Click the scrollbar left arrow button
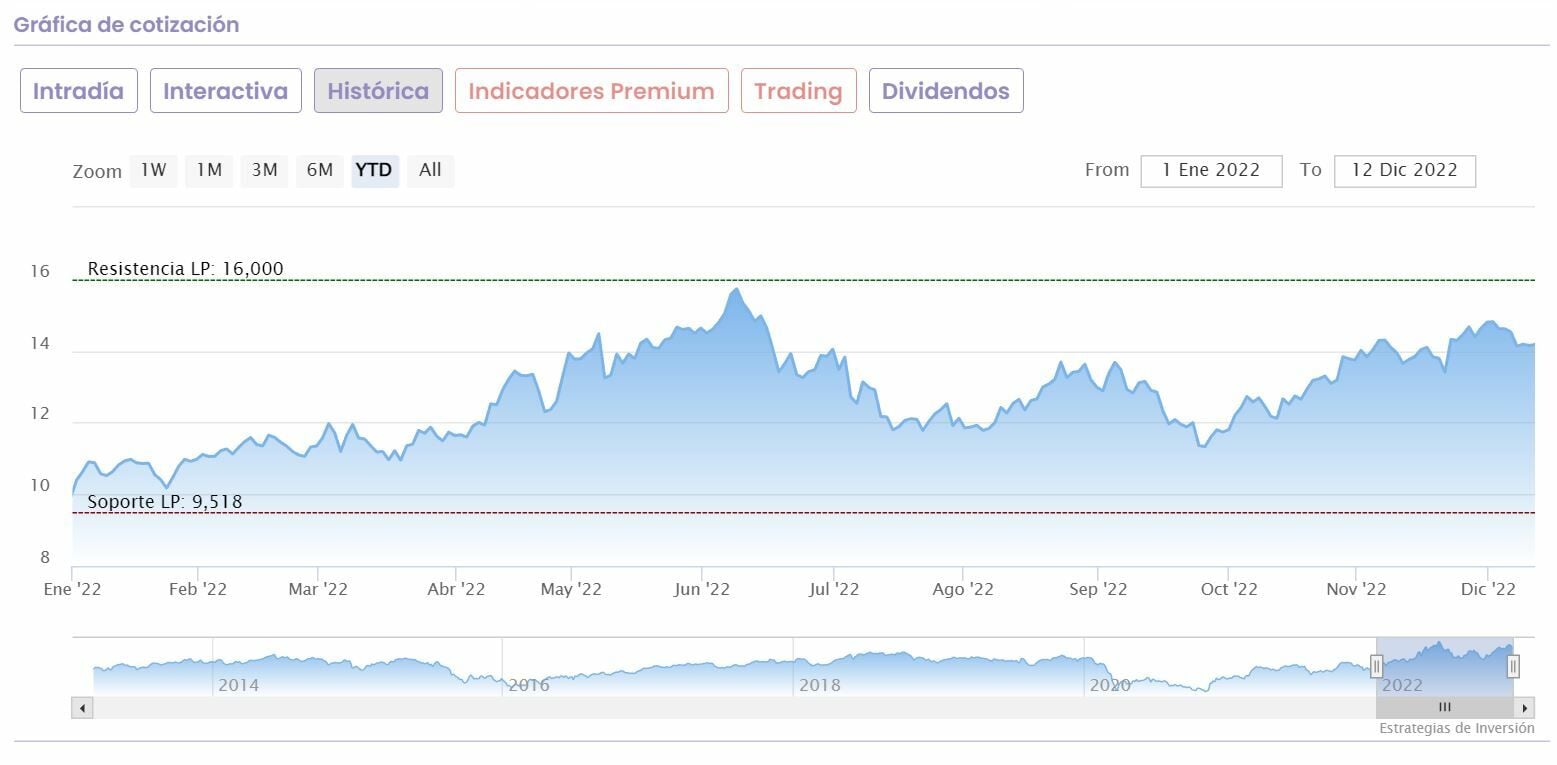Screen dimensions: 1557x765 [82, 708]
